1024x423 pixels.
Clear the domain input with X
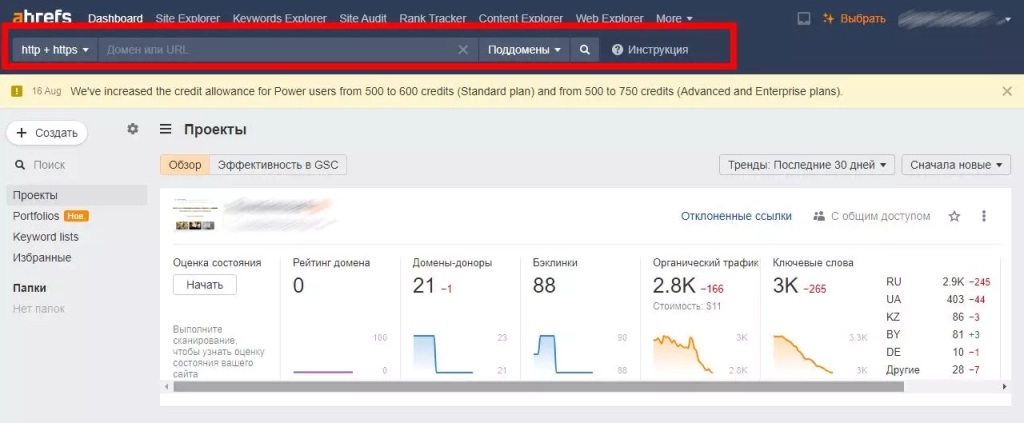pyautogui.click(x=463, y=50)
